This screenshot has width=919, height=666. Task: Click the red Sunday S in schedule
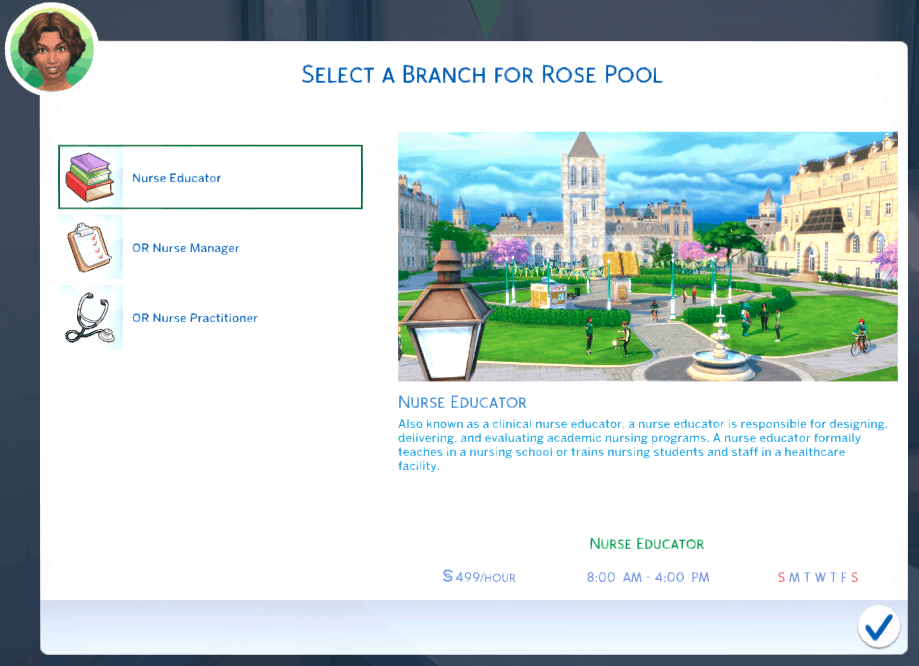(x=782, y=577)
